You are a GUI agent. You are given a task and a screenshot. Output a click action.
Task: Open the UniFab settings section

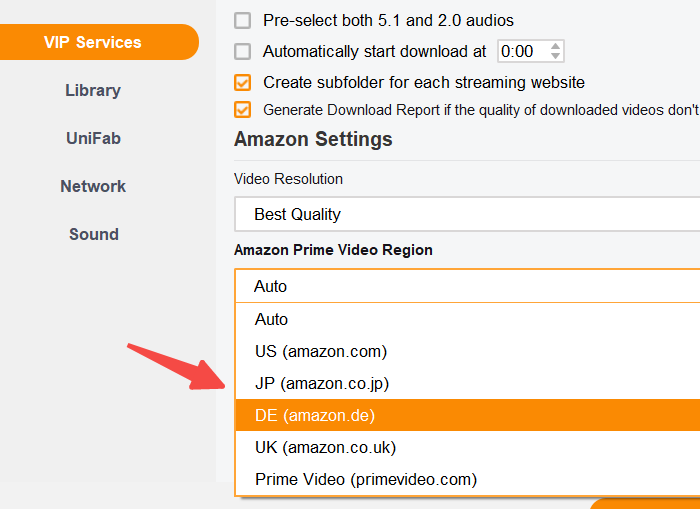pyautogui.click(x=93, y=138)
